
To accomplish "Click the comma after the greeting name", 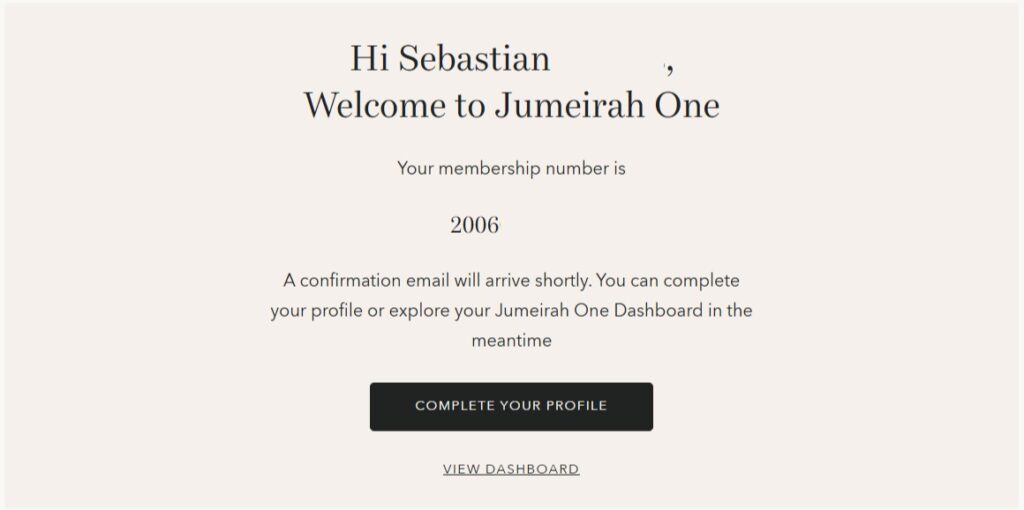I will (669, 68).
